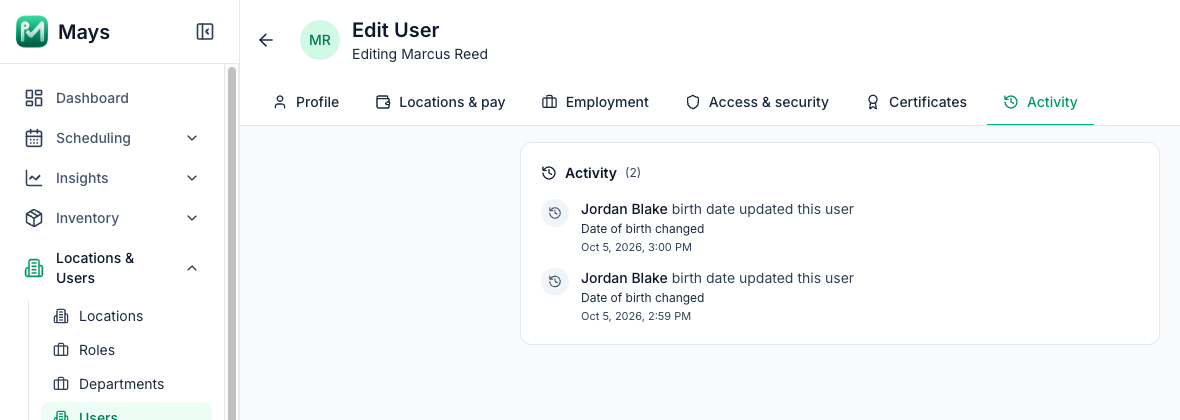This screenshot has height=420, width=1180.
Task: Click Jordan Blake in the 3:00 PM entry
Action: [x=624, y=209]
